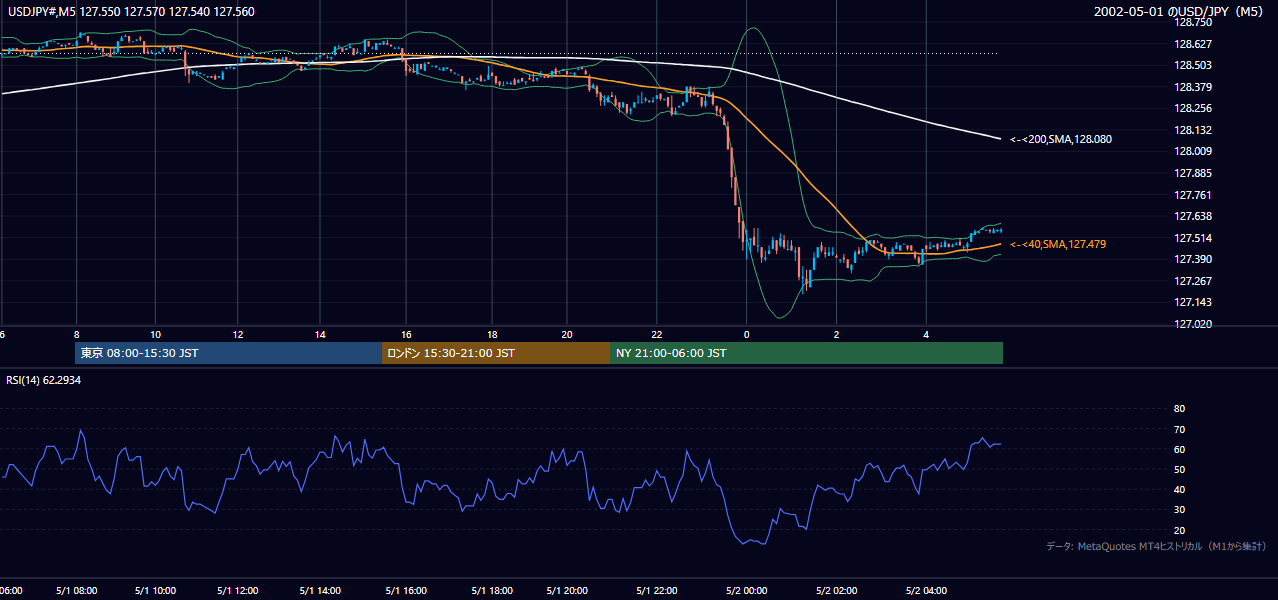Select the NY 21:00-06:00 JST session bar

point(806,353)
